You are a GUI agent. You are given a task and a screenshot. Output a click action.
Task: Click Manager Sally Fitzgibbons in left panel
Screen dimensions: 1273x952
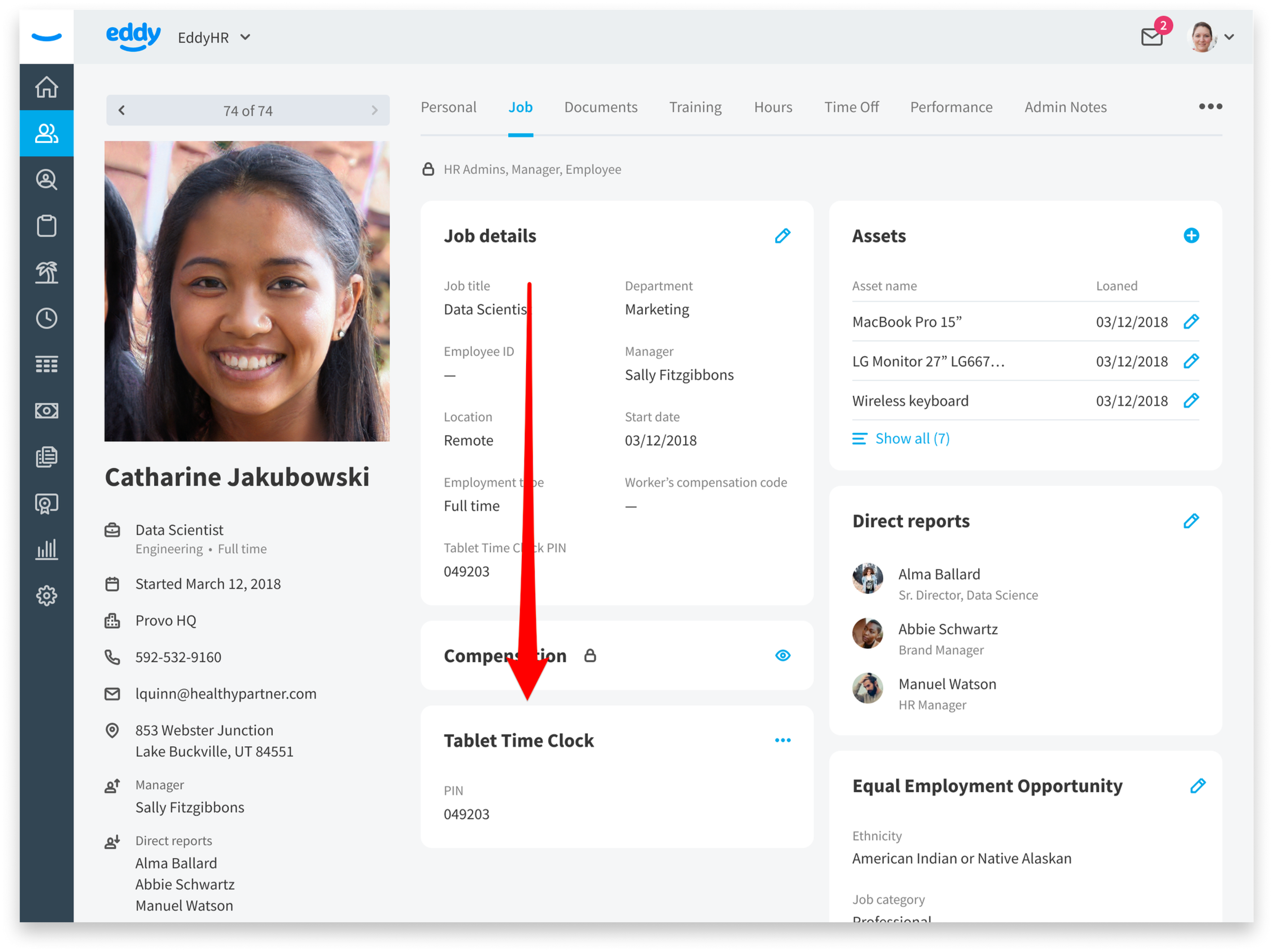(x=189, y=808)
